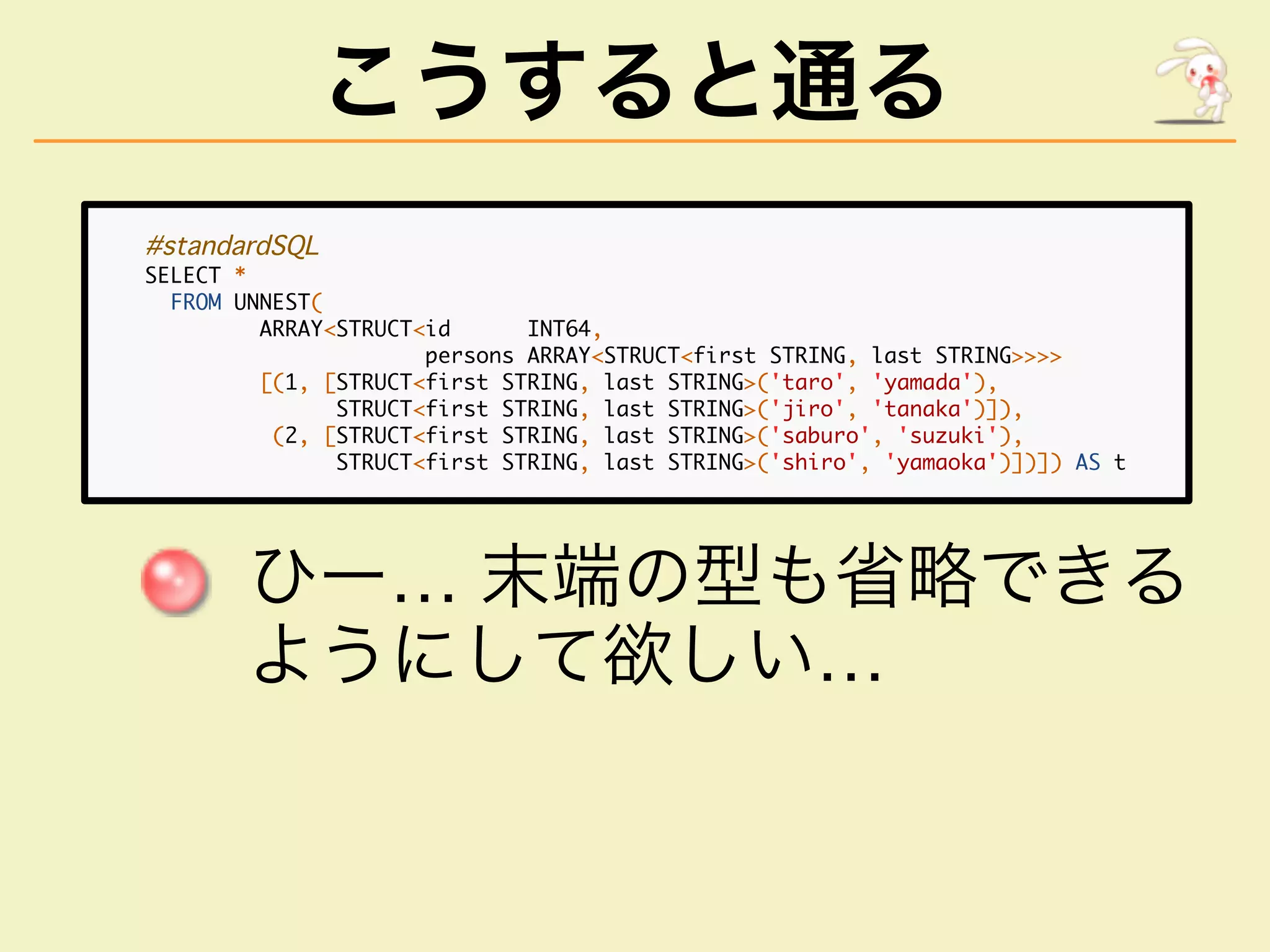Click the 'yamada' string literal
The height and width of the screenshot is (952, 1270).
tap(922, 382)
